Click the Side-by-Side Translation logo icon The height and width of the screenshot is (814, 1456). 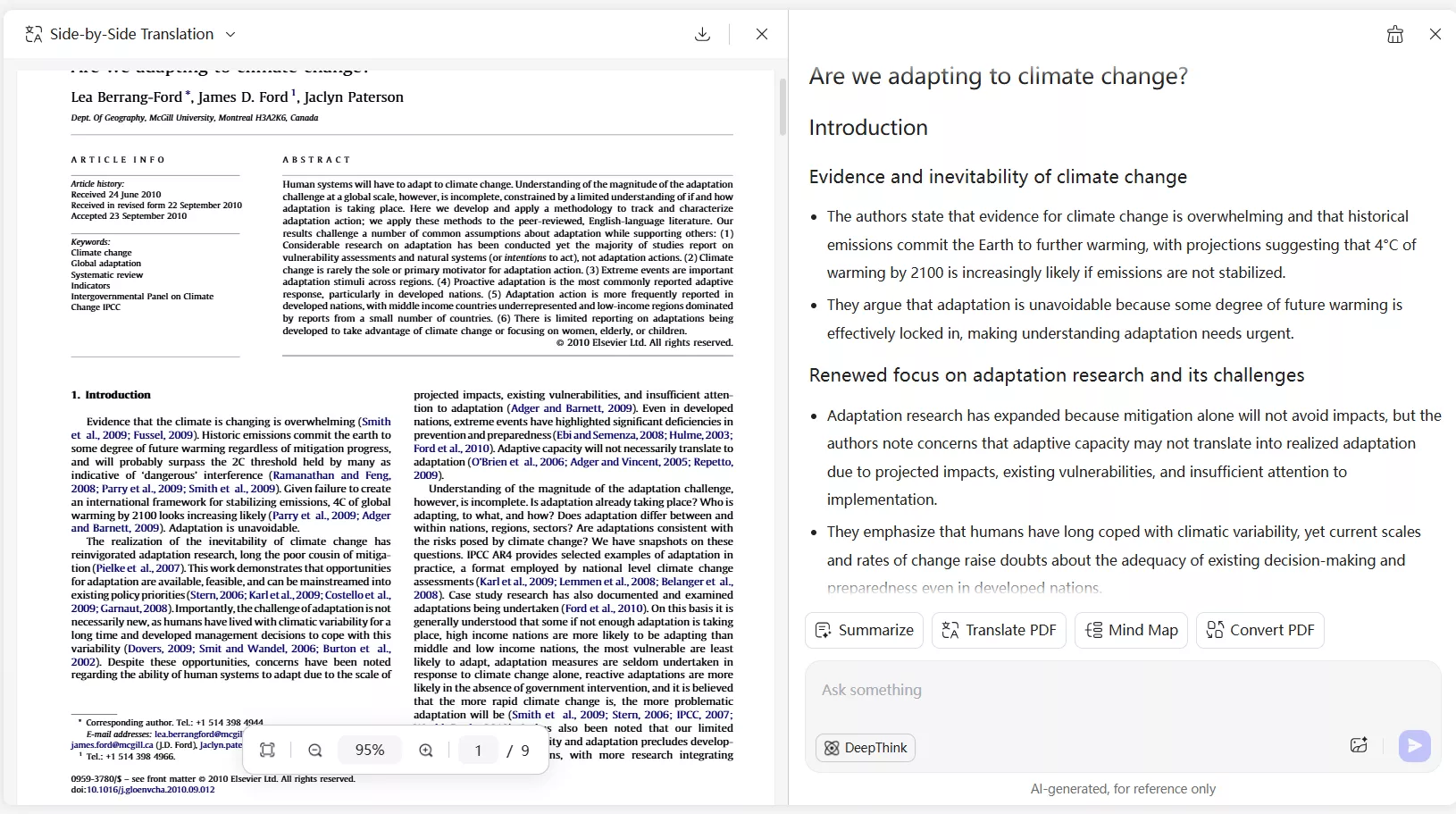coord(32,33)
